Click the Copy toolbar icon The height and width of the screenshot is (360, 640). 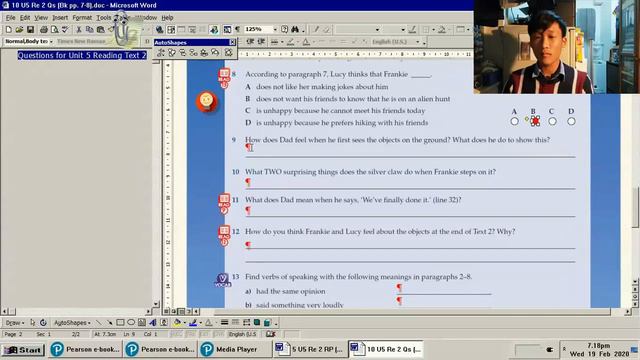[x=89, y=30]
